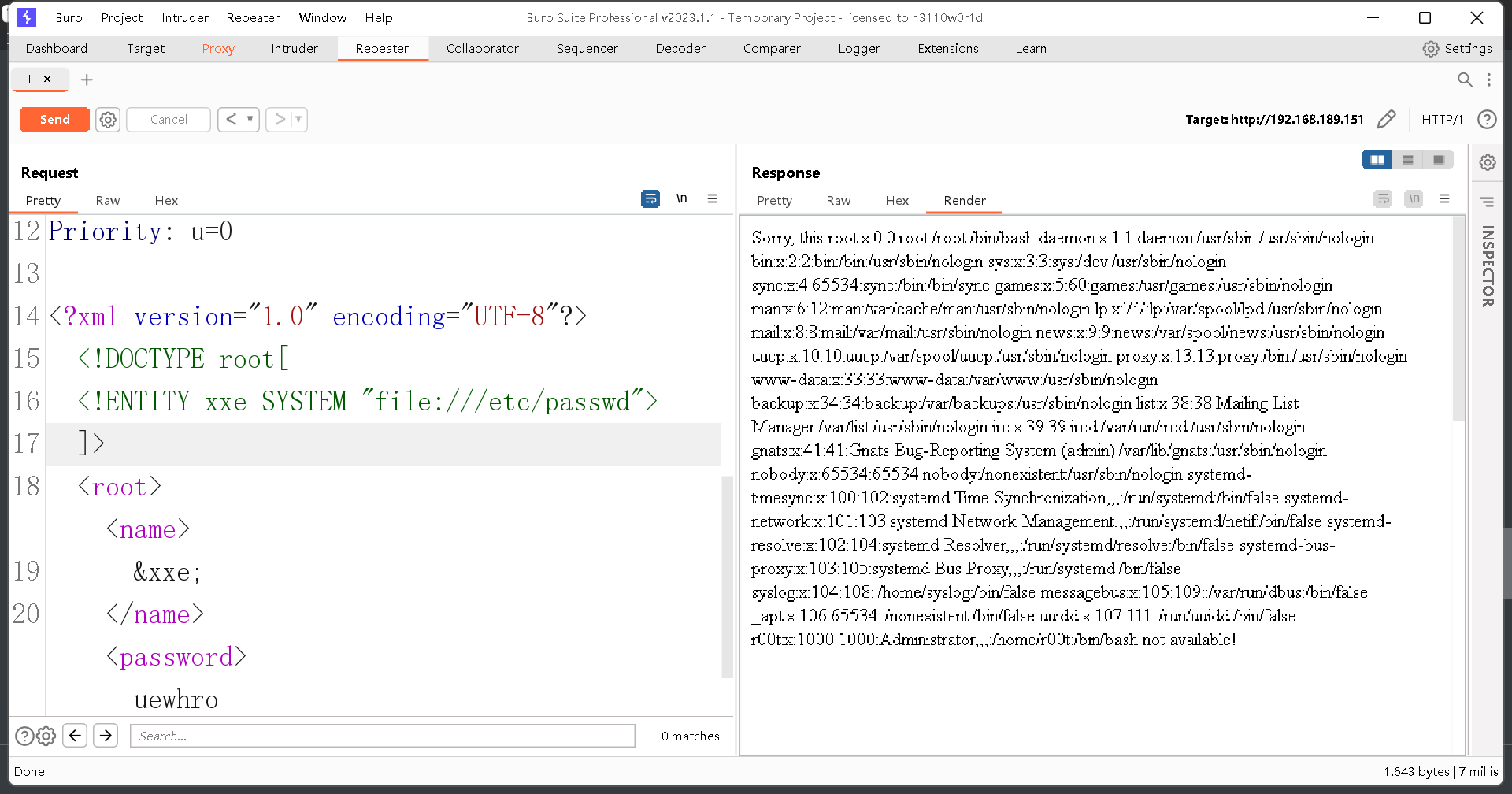Switch protocol via HTTP/1 label

click(1442, 120)
